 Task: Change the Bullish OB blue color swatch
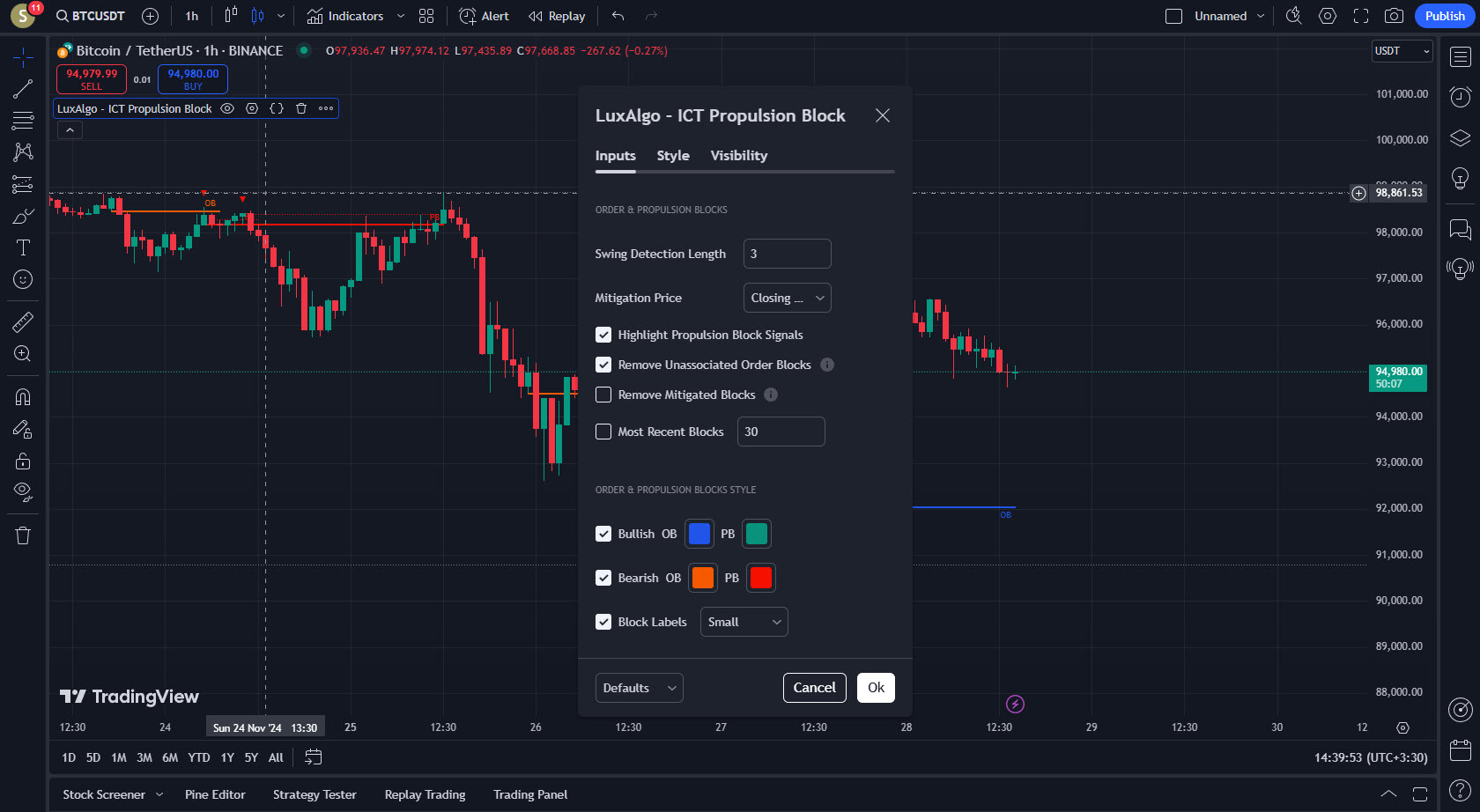tap(699, 534)
